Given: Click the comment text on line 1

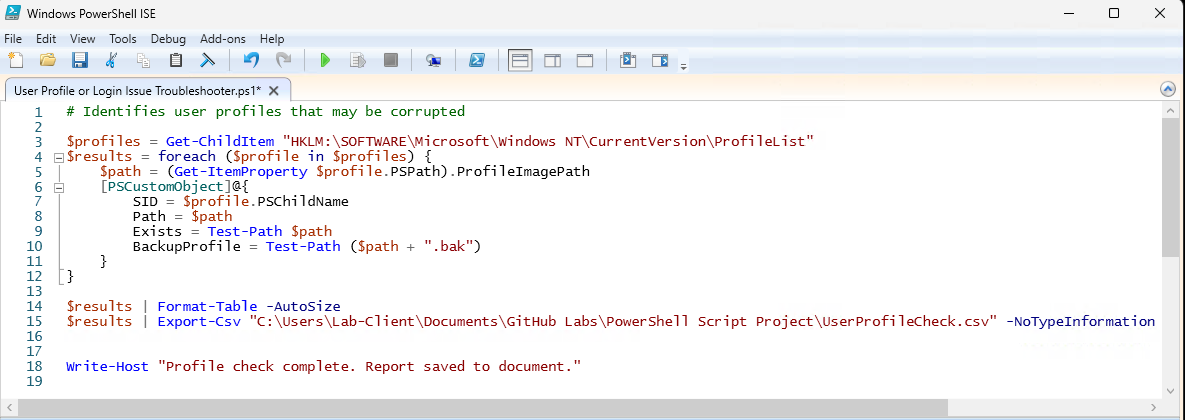Looking at the screenshot, I should [265, 112].
